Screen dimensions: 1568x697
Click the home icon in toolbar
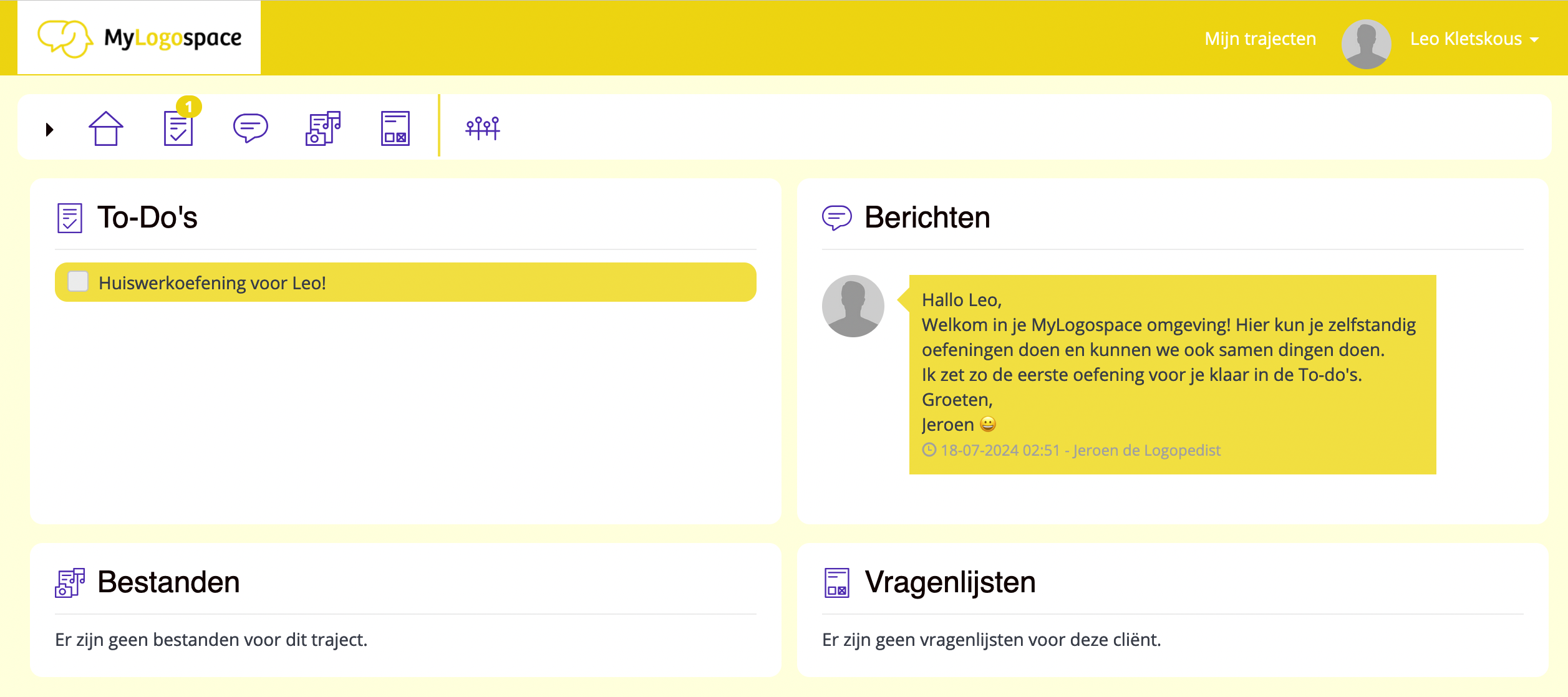pyautogui.click(x=106, y=128)
